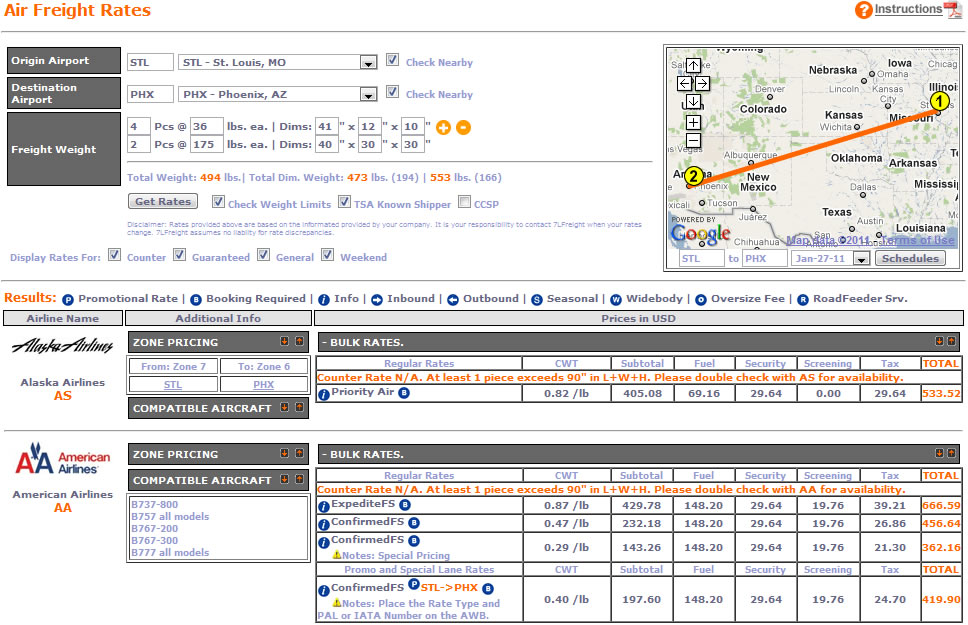Click From: Zone 7 cell
968x625 pixels.
173,367
